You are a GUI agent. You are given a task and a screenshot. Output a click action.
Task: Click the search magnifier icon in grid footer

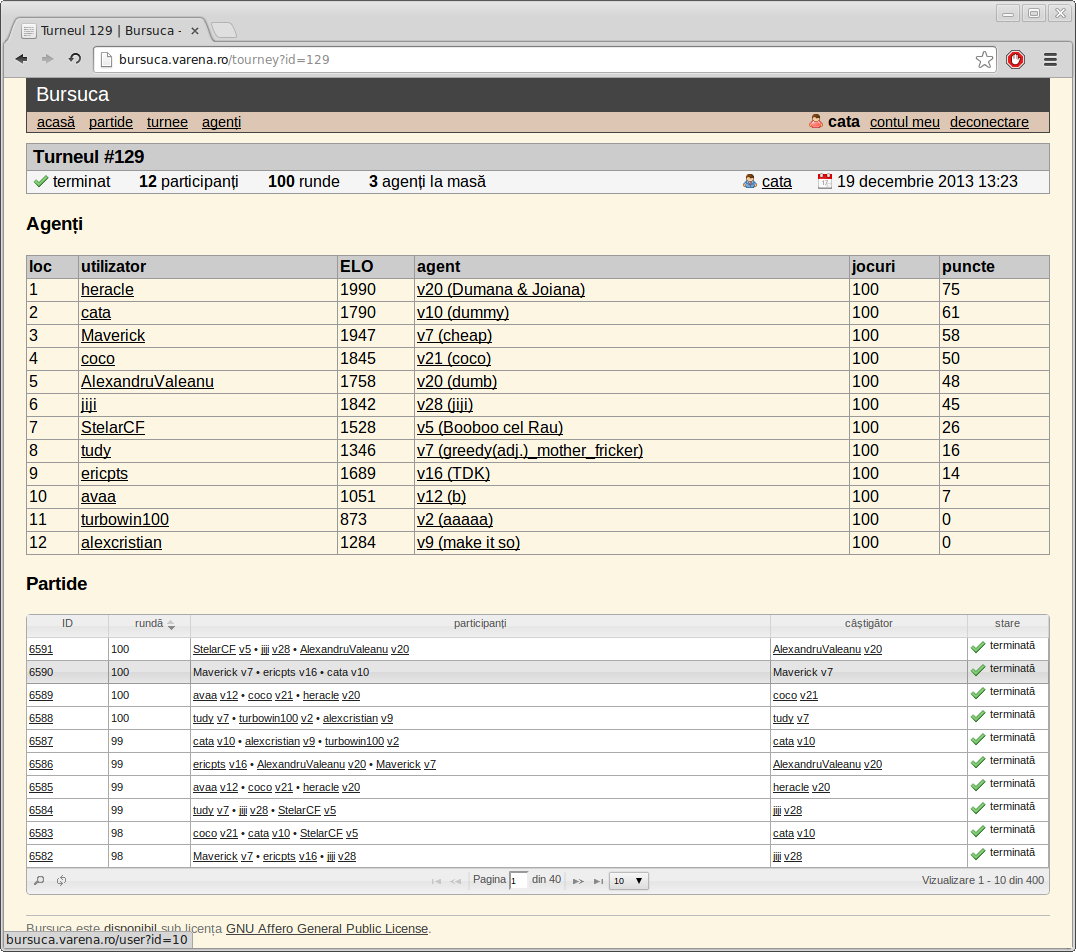click(39, 881)
